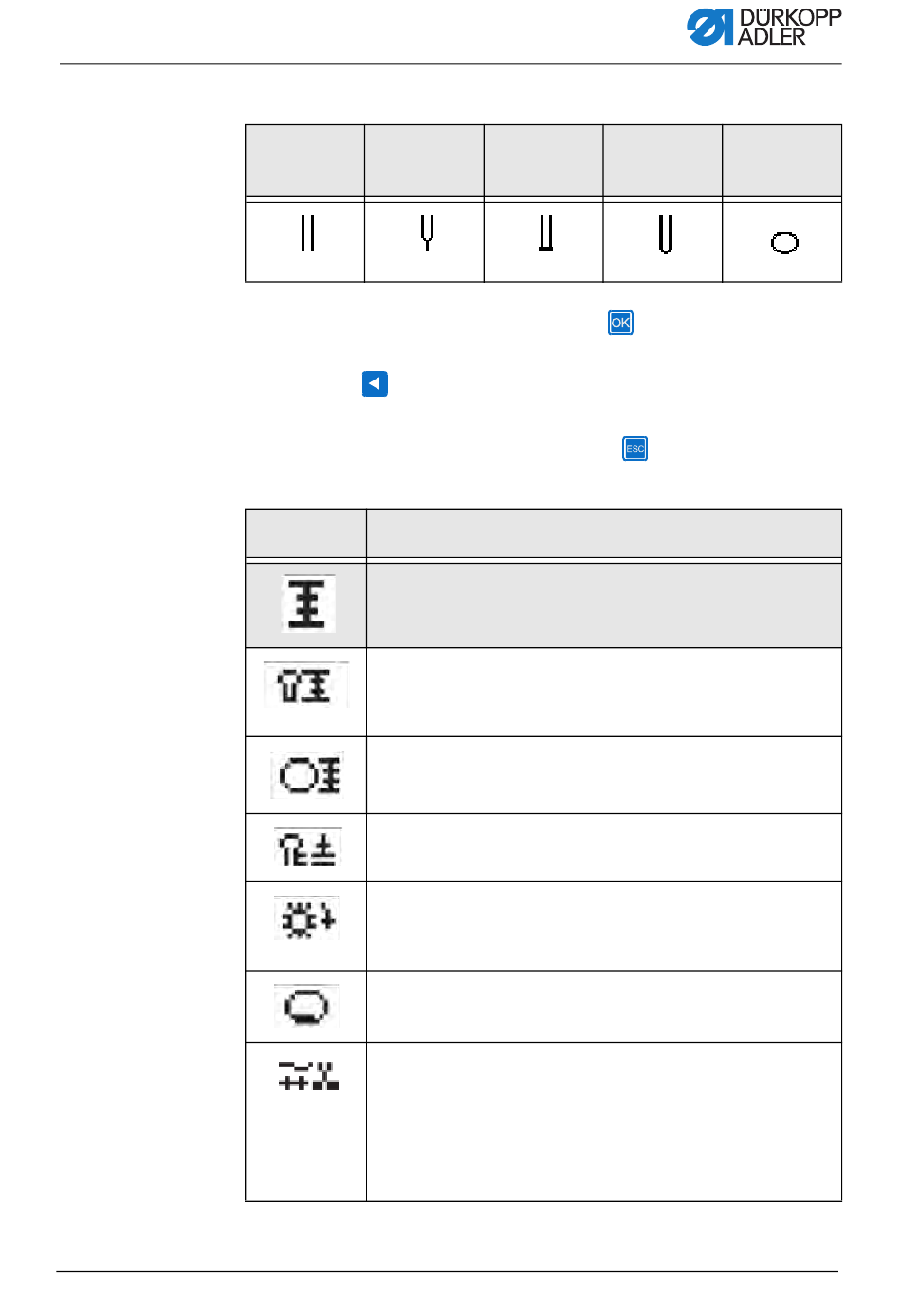Select the U-shaped rounded-bottom buttonhole icon
Image resolution: width=901 pixels, height=1316 pixels.
pos(665,233)
